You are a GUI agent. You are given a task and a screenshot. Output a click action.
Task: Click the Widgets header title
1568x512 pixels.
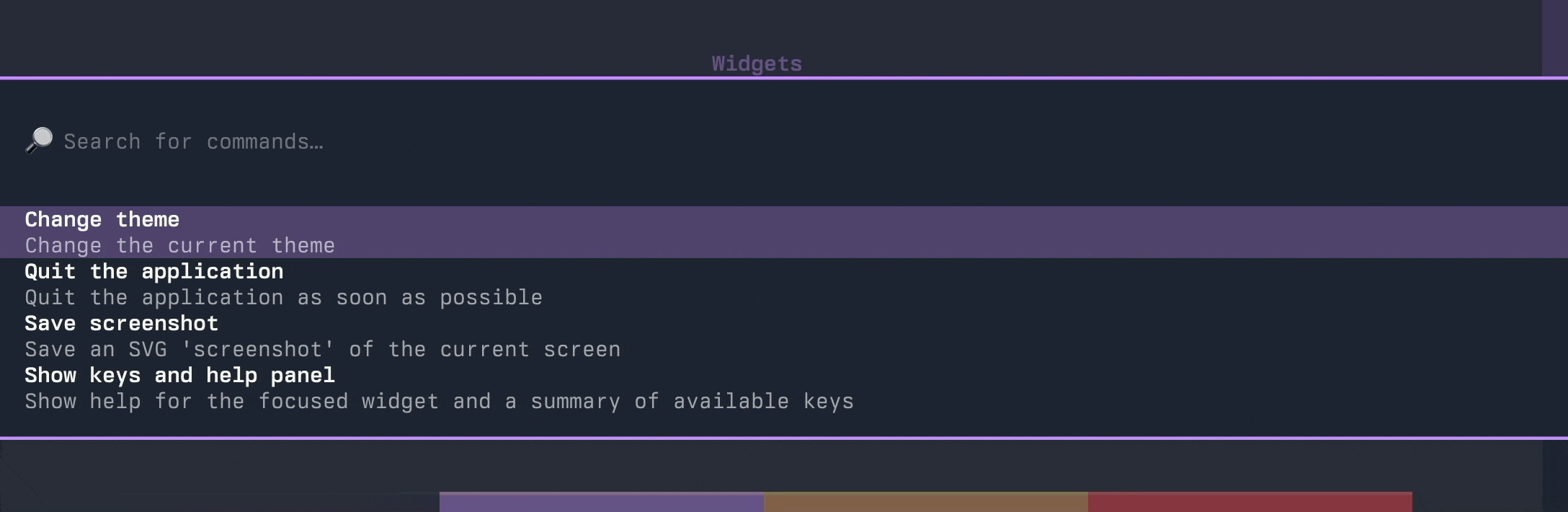coord(757,63)
